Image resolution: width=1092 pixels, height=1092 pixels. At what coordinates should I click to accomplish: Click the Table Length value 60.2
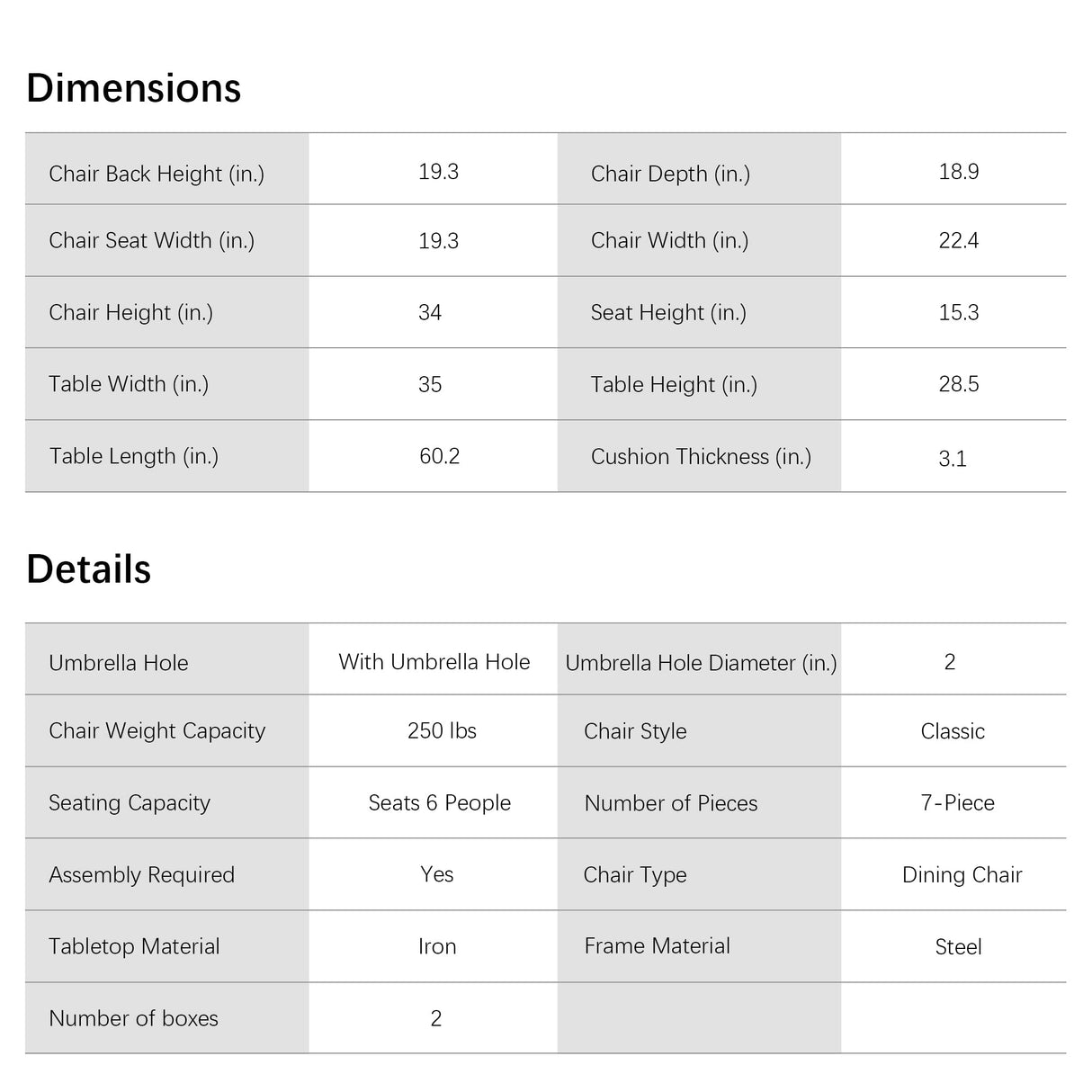(439, 456)
